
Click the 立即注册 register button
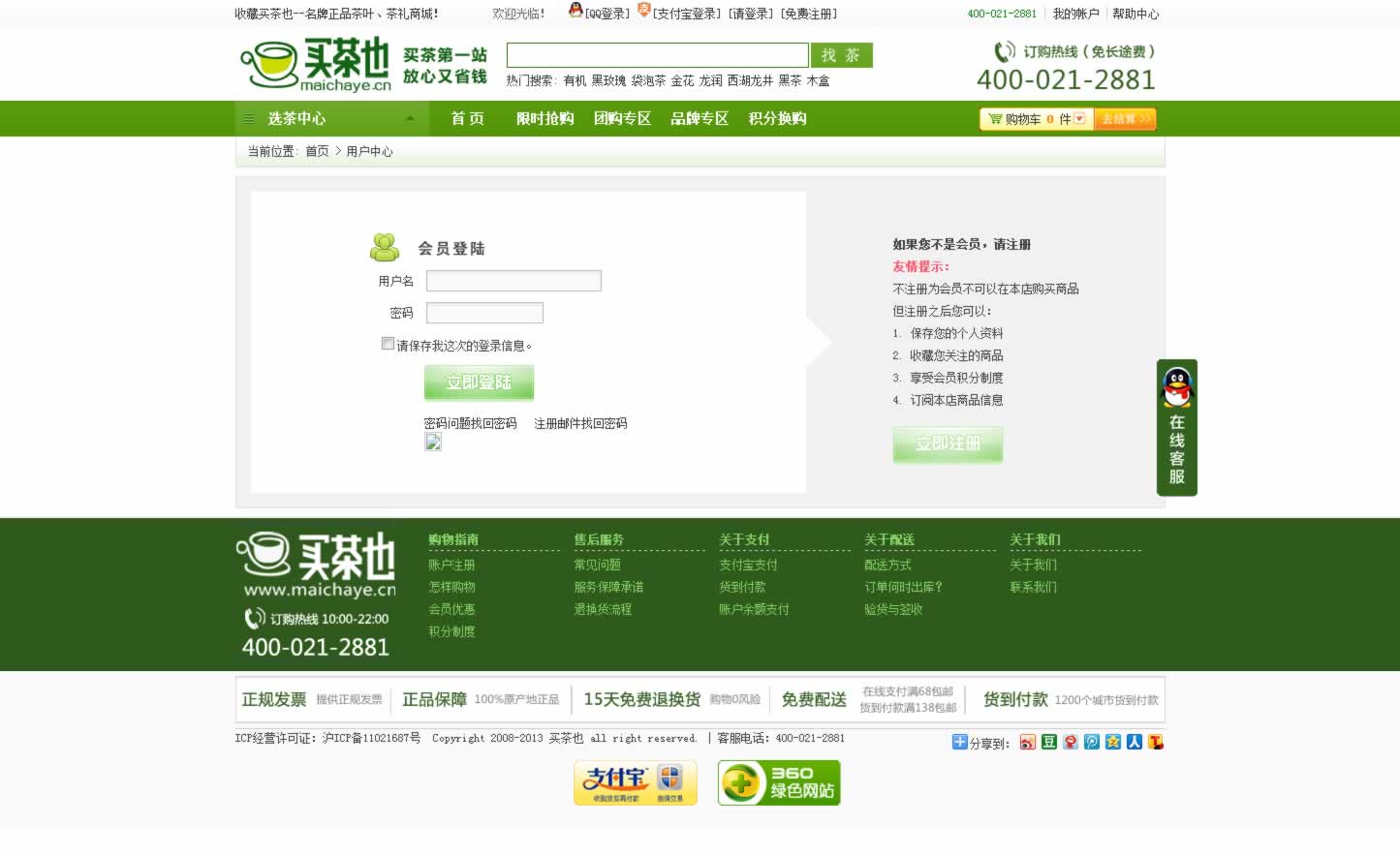click(948, 443)
